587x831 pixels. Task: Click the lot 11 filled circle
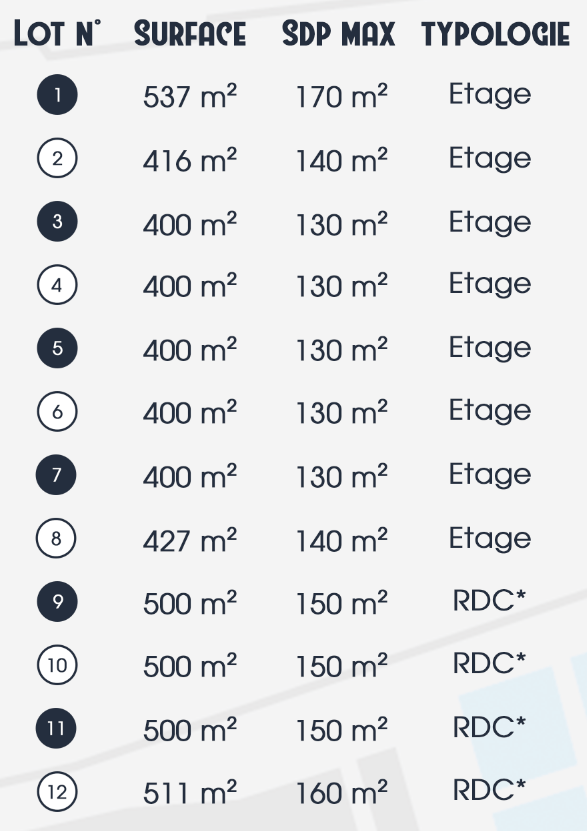[56, 728]
